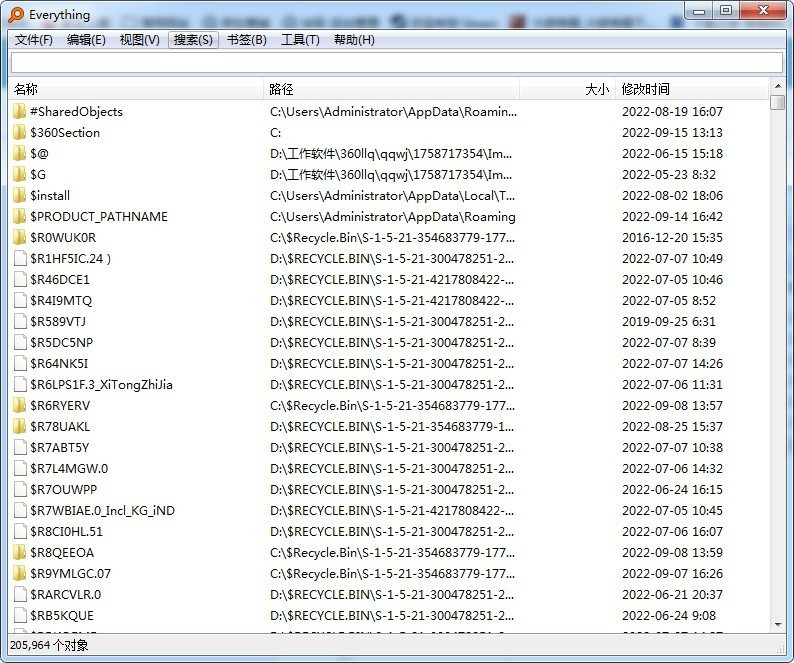Click the $R7WBIAE.0_Incl_KG_iND file icon
Viewport: 794px width, 663px height.
coord(20,511)
